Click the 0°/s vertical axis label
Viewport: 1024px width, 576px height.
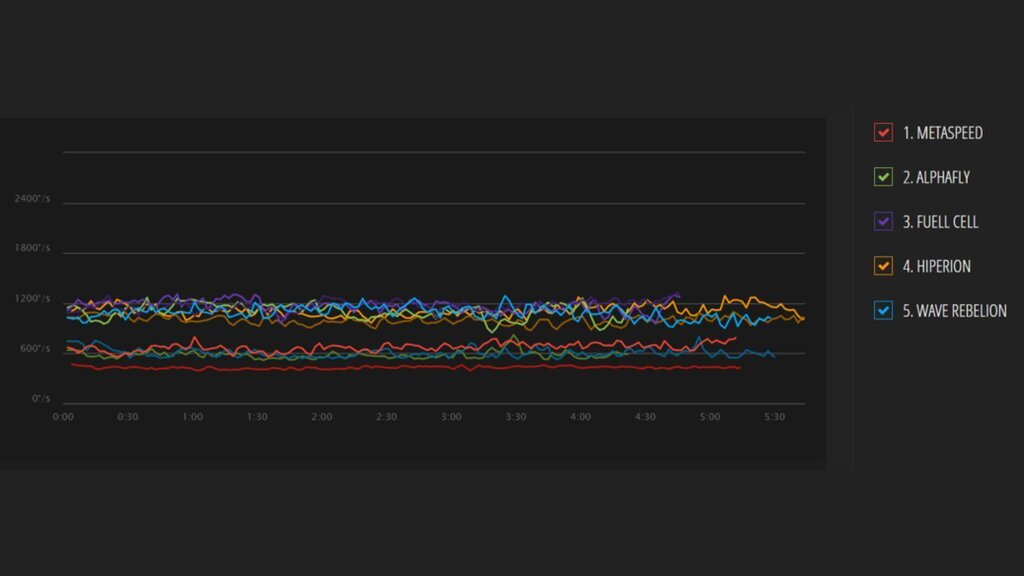click(39, 399)
